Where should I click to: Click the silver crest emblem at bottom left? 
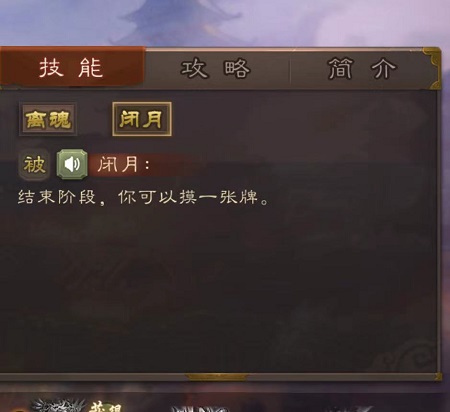point(58,405)
